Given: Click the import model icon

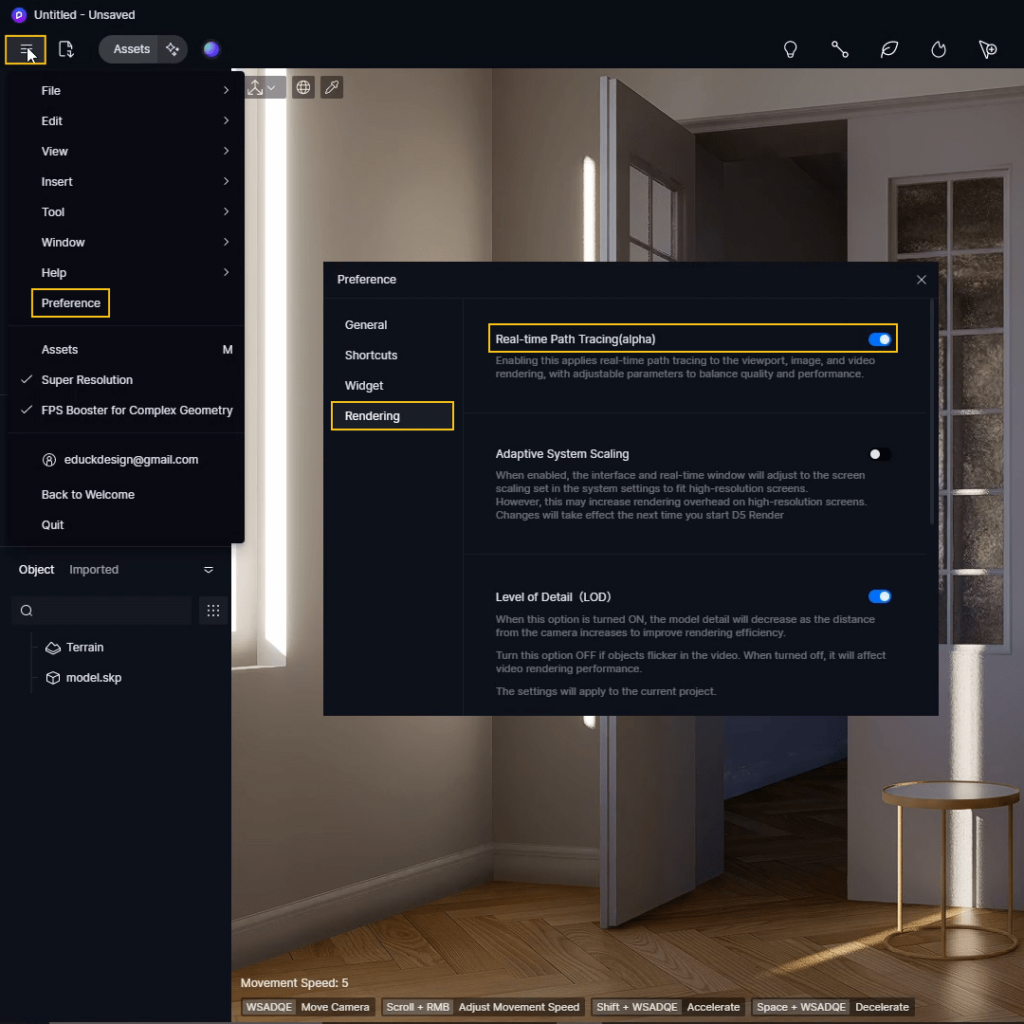Looking at the screenshot, I should point(66,49).
